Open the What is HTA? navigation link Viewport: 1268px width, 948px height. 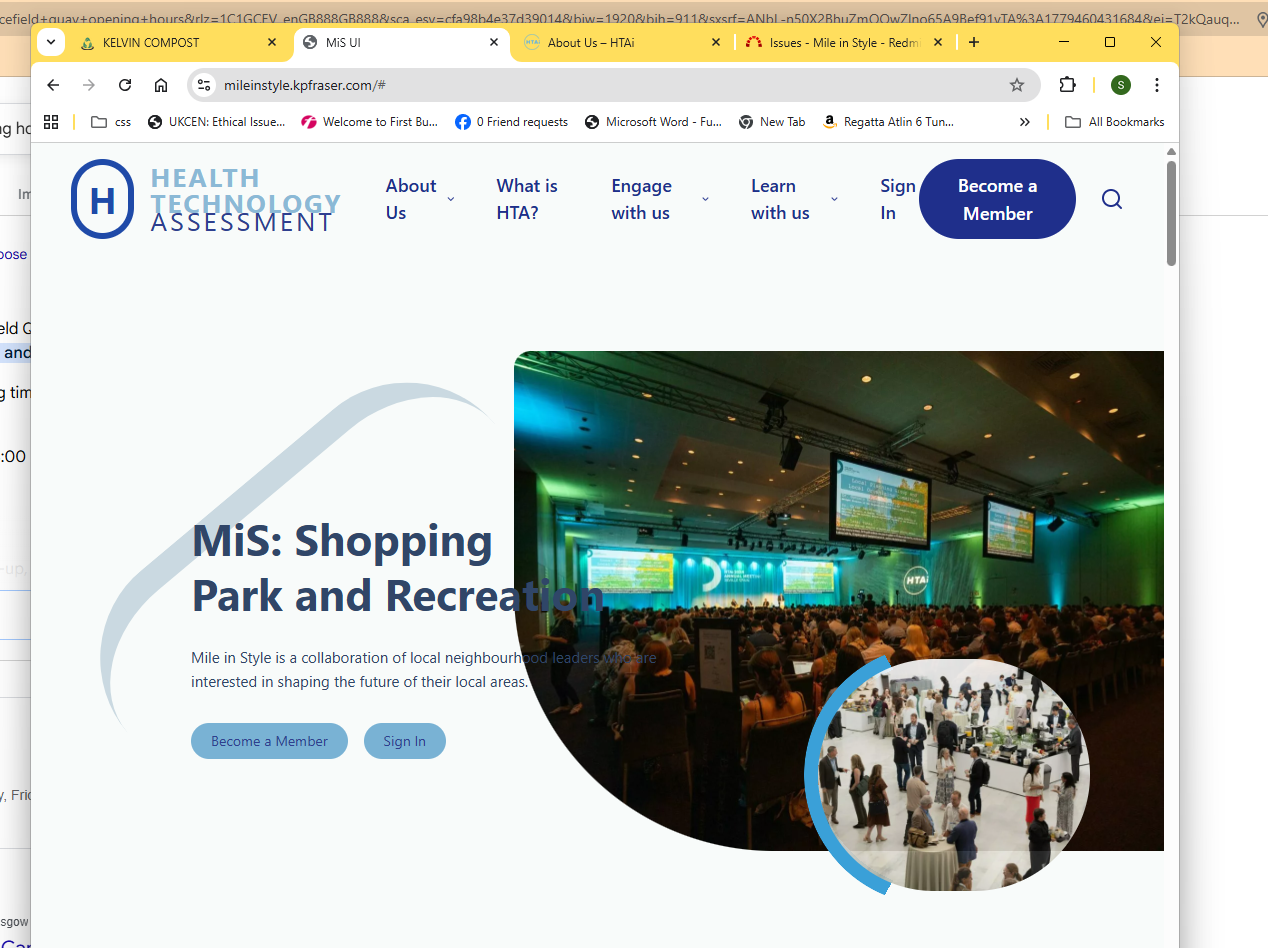[527, 199]
